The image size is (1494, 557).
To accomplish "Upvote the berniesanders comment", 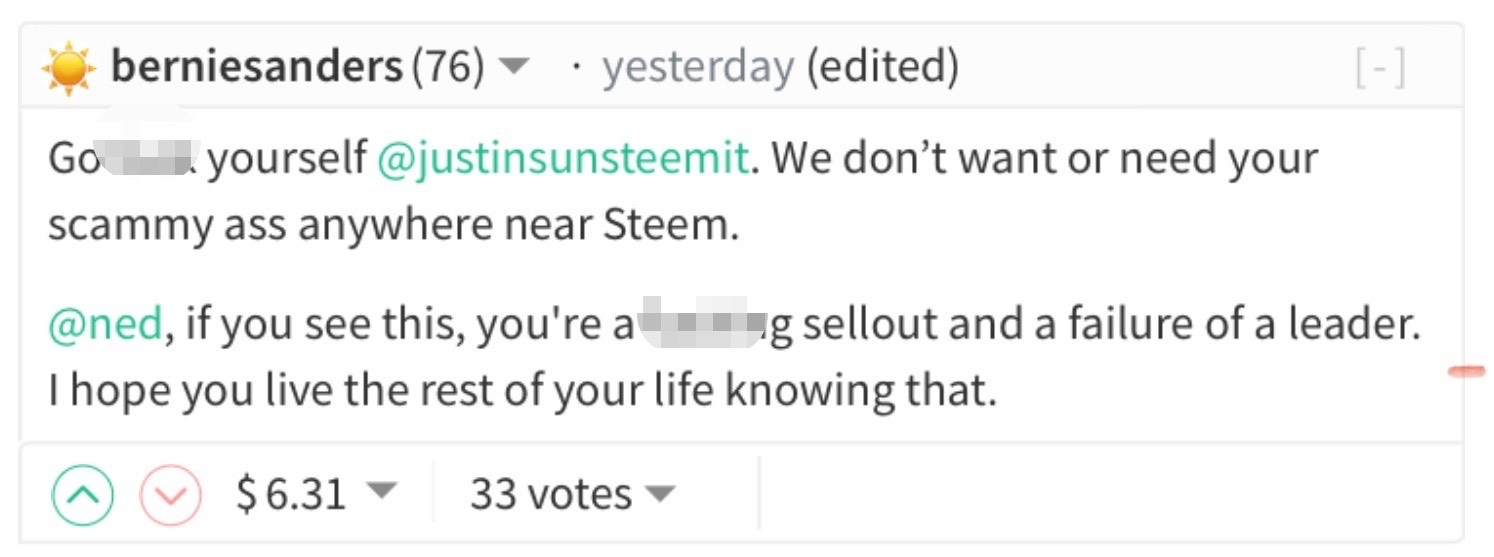I will click(83, 495).
